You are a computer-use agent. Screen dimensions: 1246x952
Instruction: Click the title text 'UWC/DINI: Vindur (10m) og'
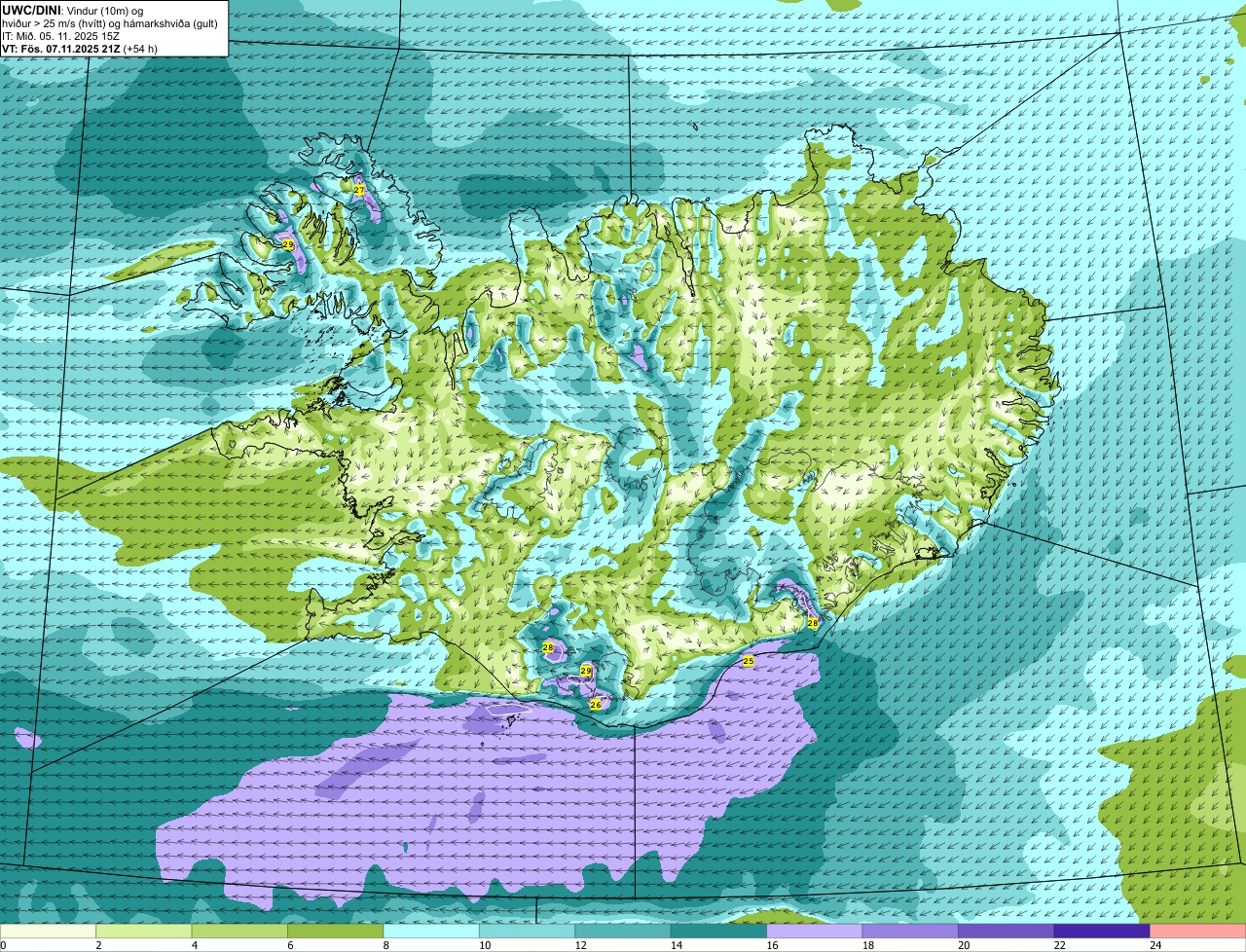73,10
